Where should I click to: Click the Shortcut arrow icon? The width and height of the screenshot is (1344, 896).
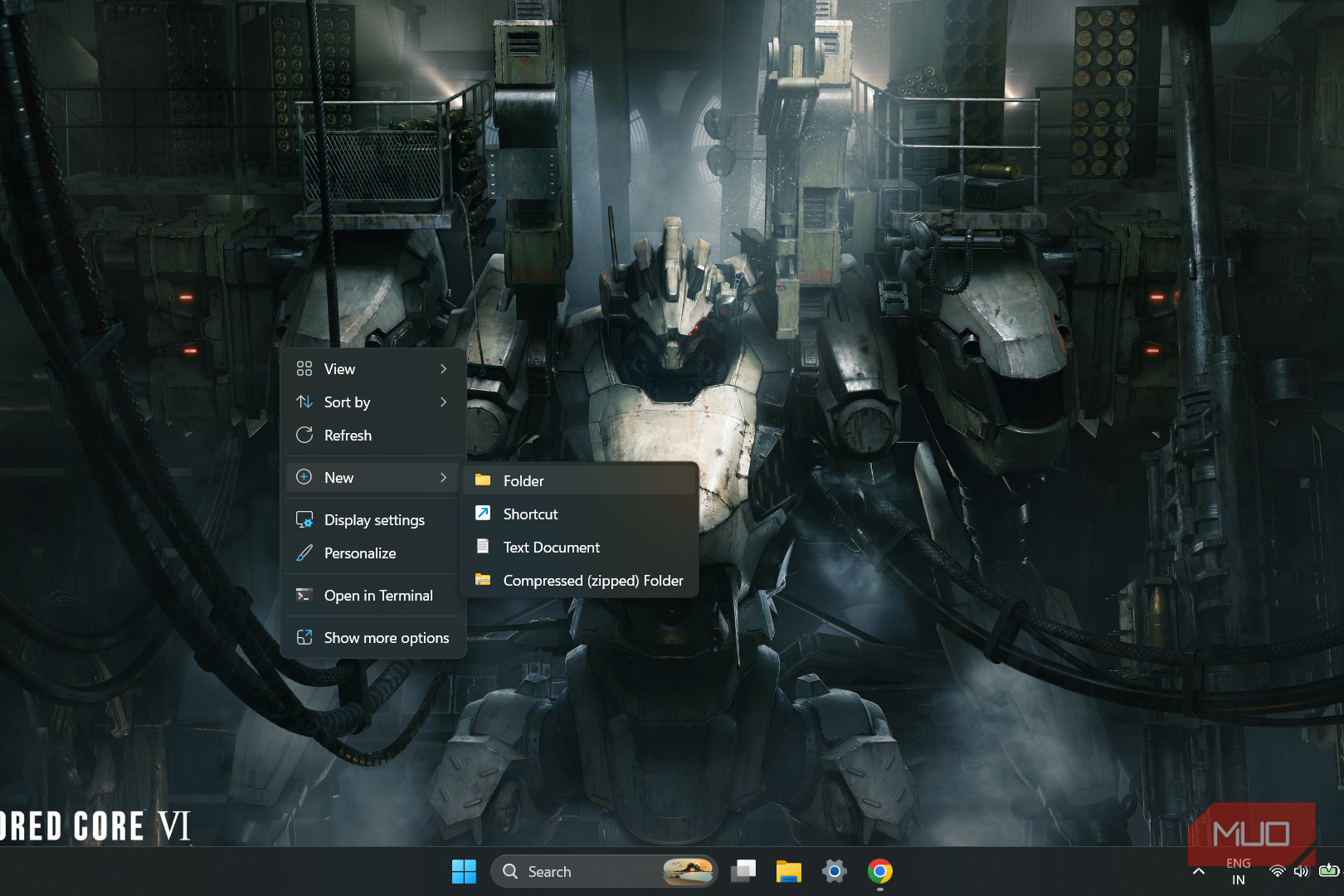coord(483,514)
